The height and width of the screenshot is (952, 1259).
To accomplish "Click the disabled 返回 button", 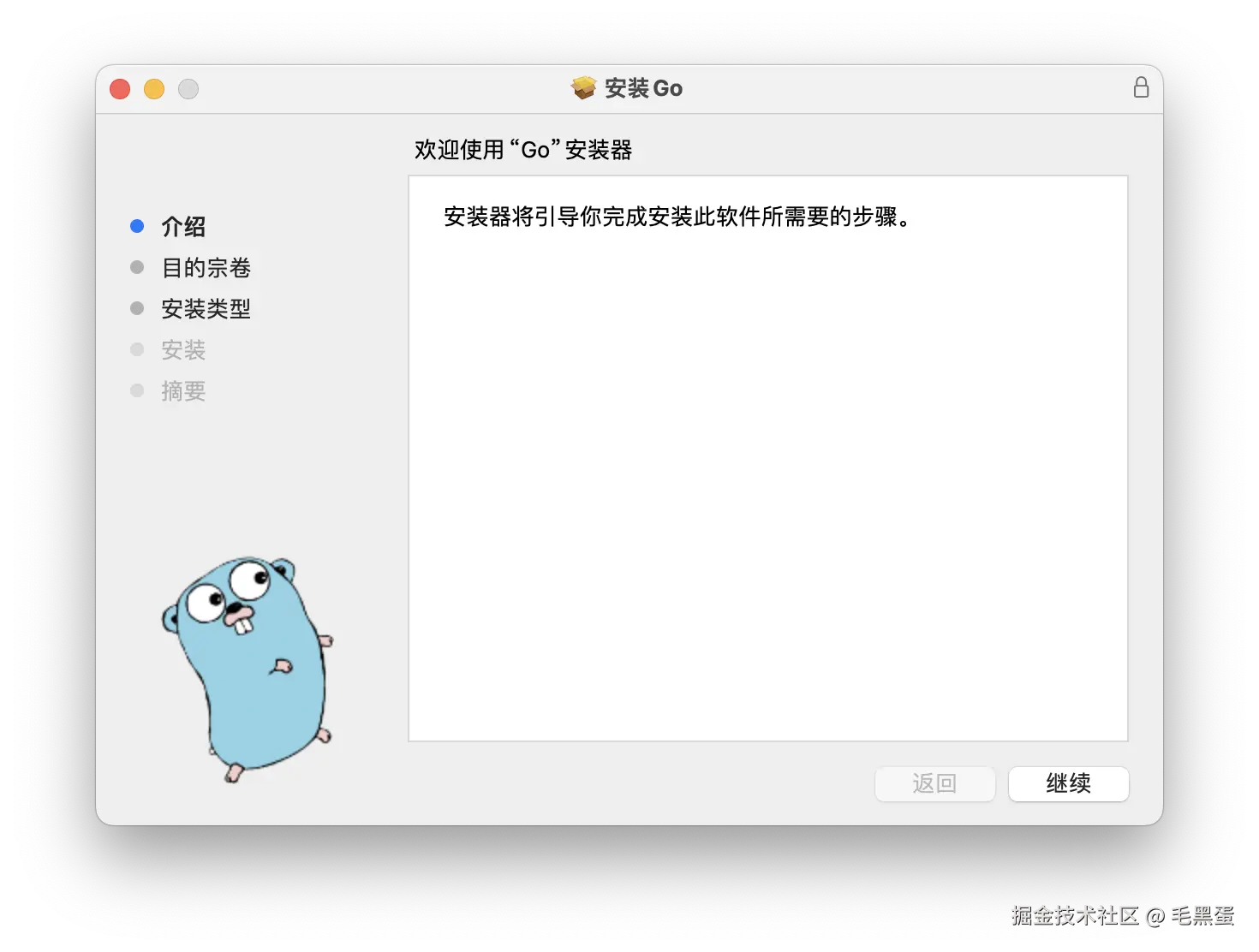I will [934, 783].
